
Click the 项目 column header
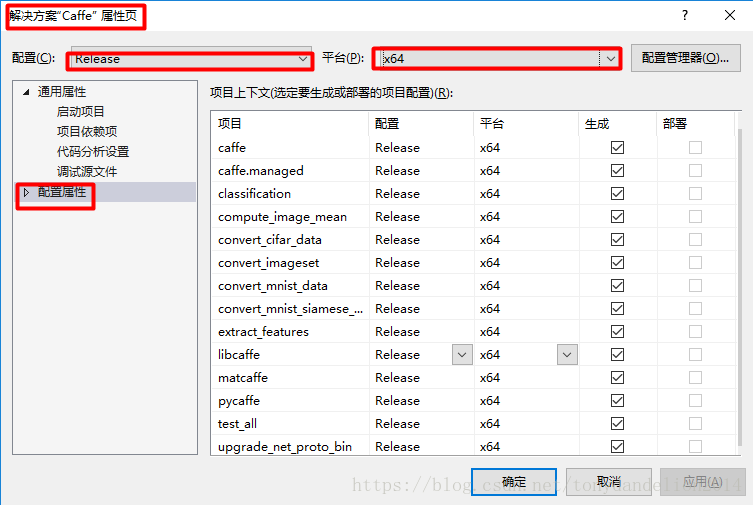tap(290, 124)
